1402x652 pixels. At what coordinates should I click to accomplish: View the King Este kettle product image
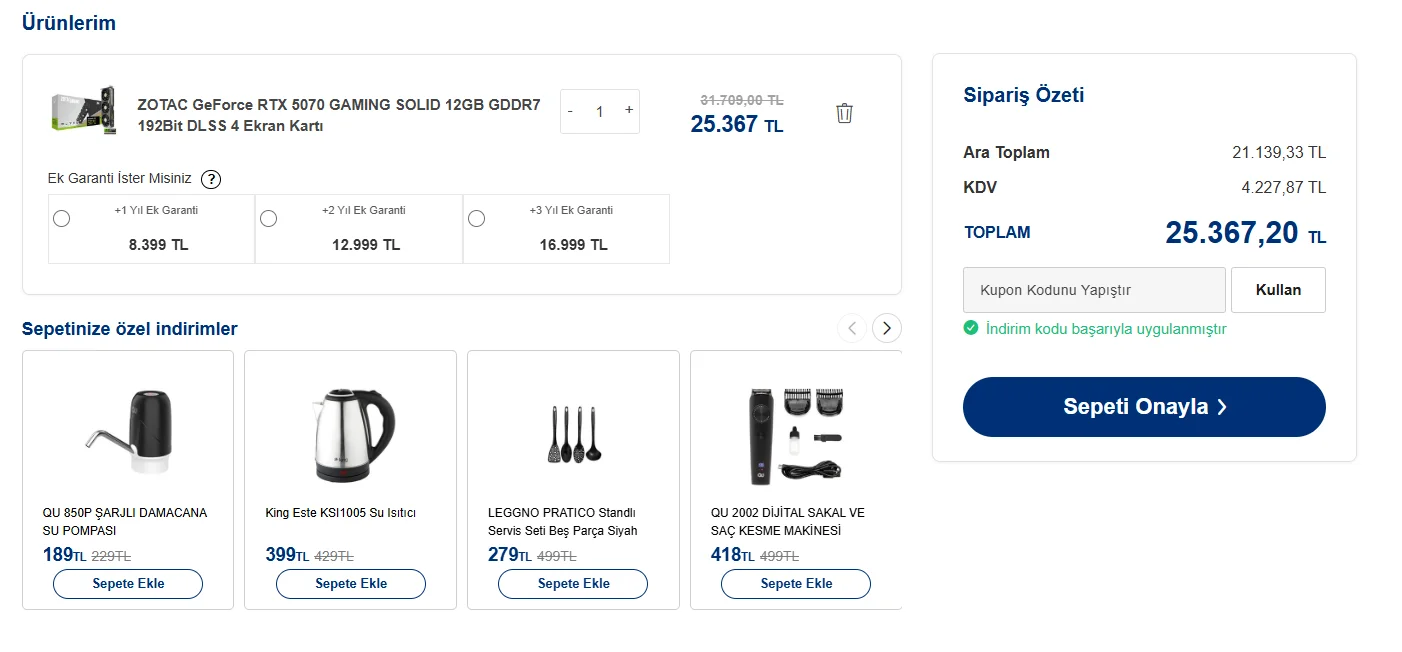tap(350, 434)
